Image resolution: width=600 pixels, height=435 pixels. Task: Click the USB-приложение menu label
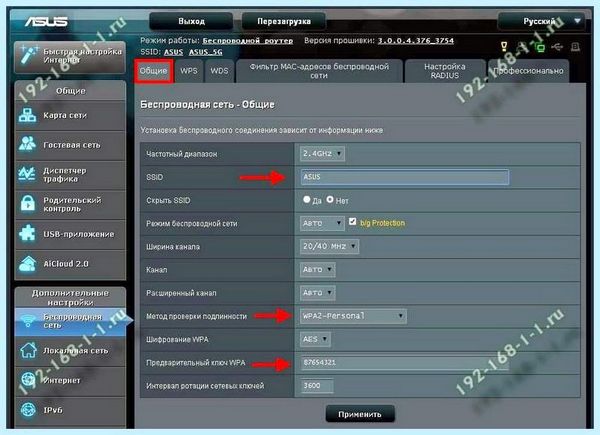point(78,234)
